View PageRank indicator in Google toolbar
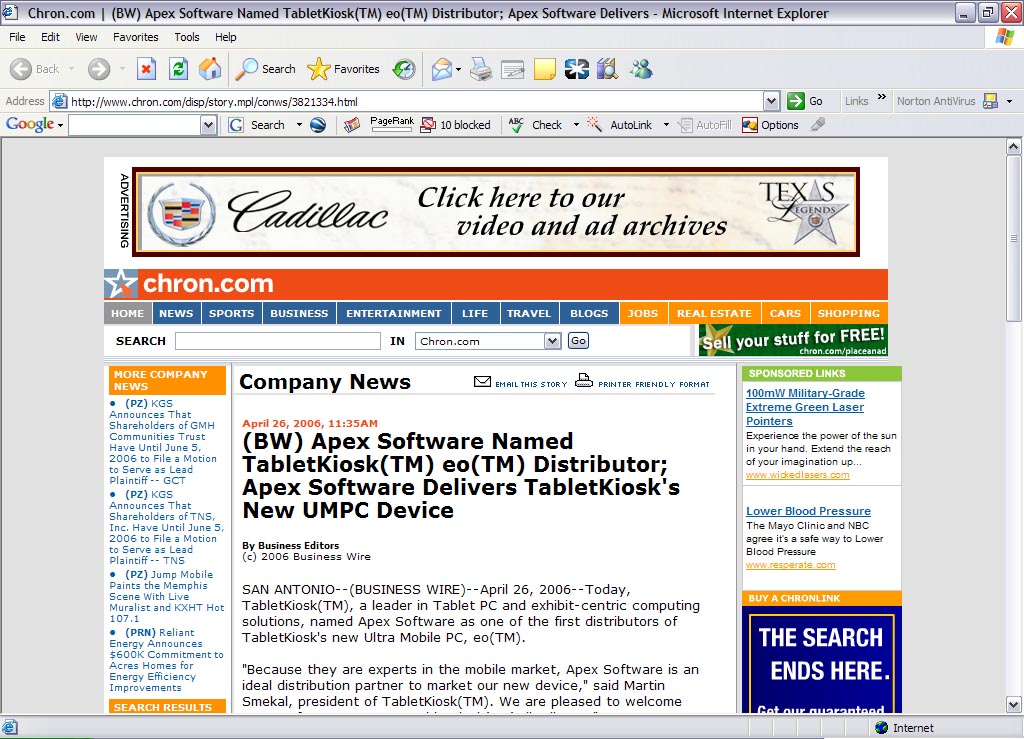Image resolution: width=1024 pixels, height=739 pixels. [x=392, y=124]
